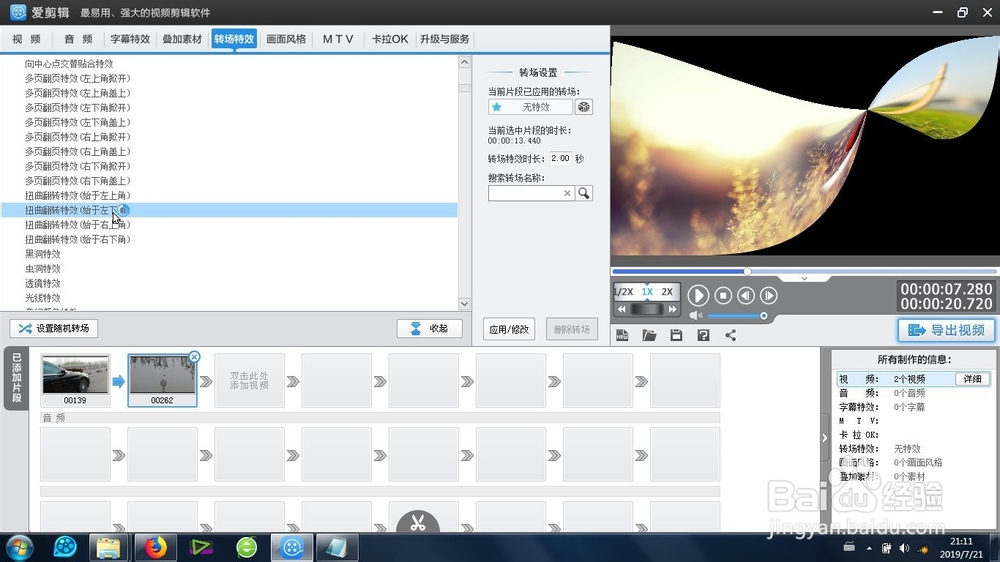1000x562 pixels.
Task: Click the play button in preview
Action: (x=698, y=295)
